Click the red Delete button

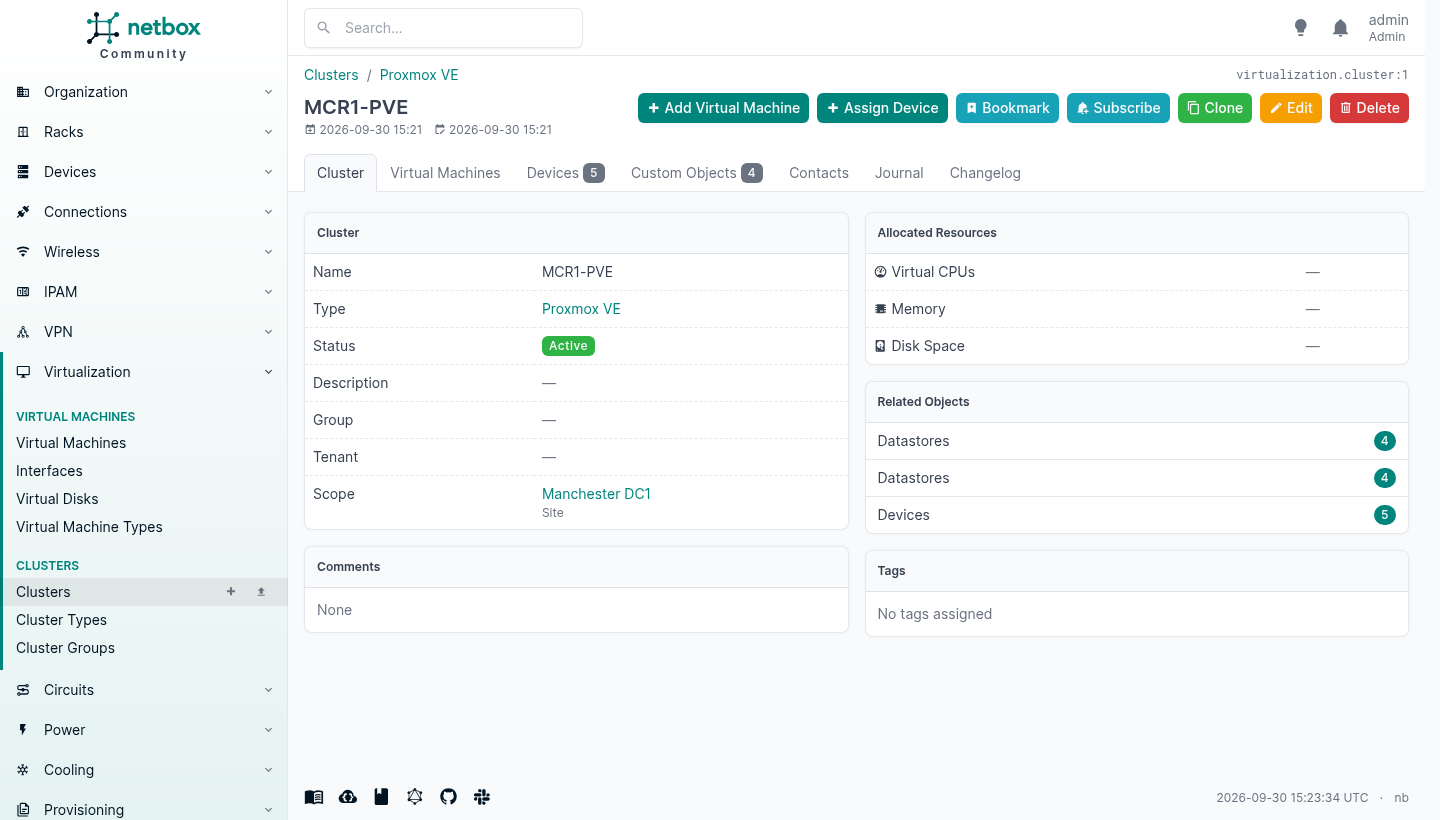[x=1369, y=108]
